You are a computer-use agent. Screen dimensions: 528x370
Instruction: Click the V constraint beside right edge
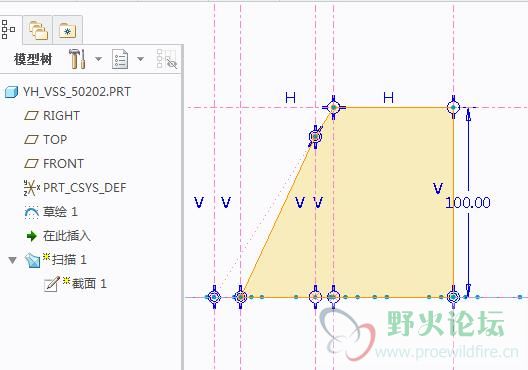pos(438,188)
